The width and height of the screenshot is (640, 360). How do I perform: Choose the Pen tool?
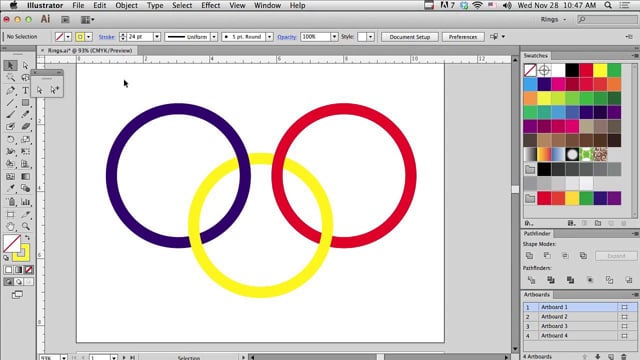(11, 90)
